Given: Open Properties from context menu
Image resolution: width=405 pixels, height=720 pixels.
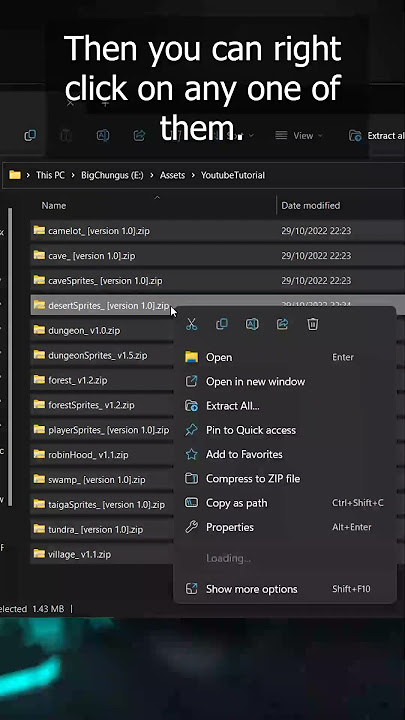Looking at the screenshot, I should pyautogui.click(x=285, y=528).
